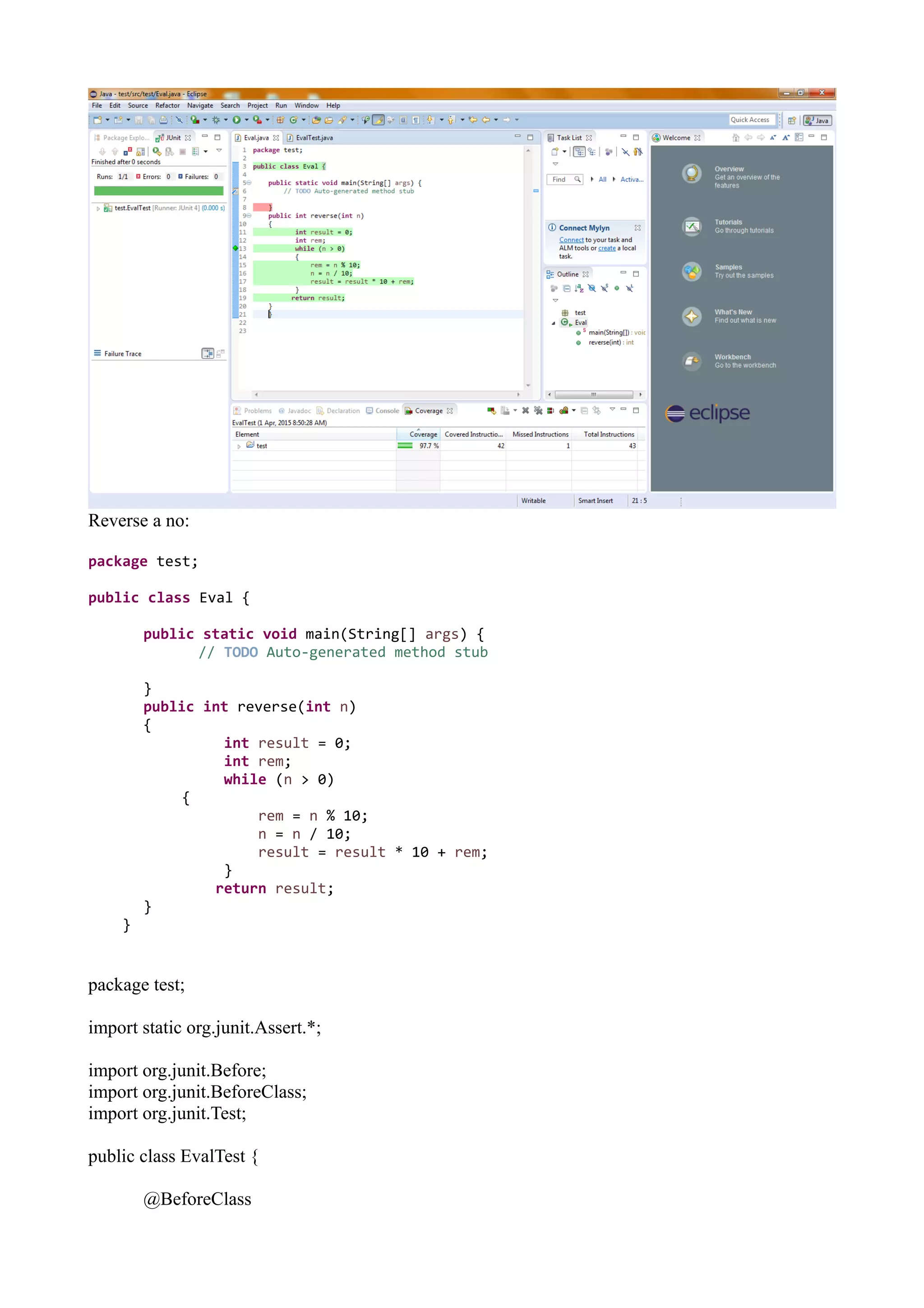Screen dimensions: 924x1308
Task: Toggle Hide Static Members in Outline
Action: [604, 288]
